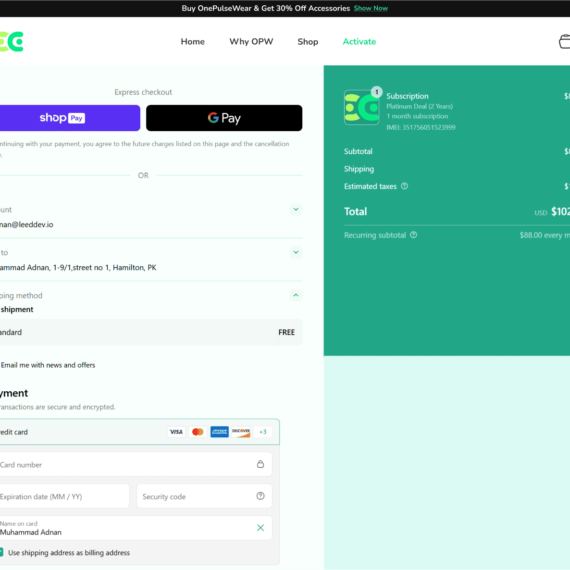Click the OPW logo in the header

pos(12,41)
